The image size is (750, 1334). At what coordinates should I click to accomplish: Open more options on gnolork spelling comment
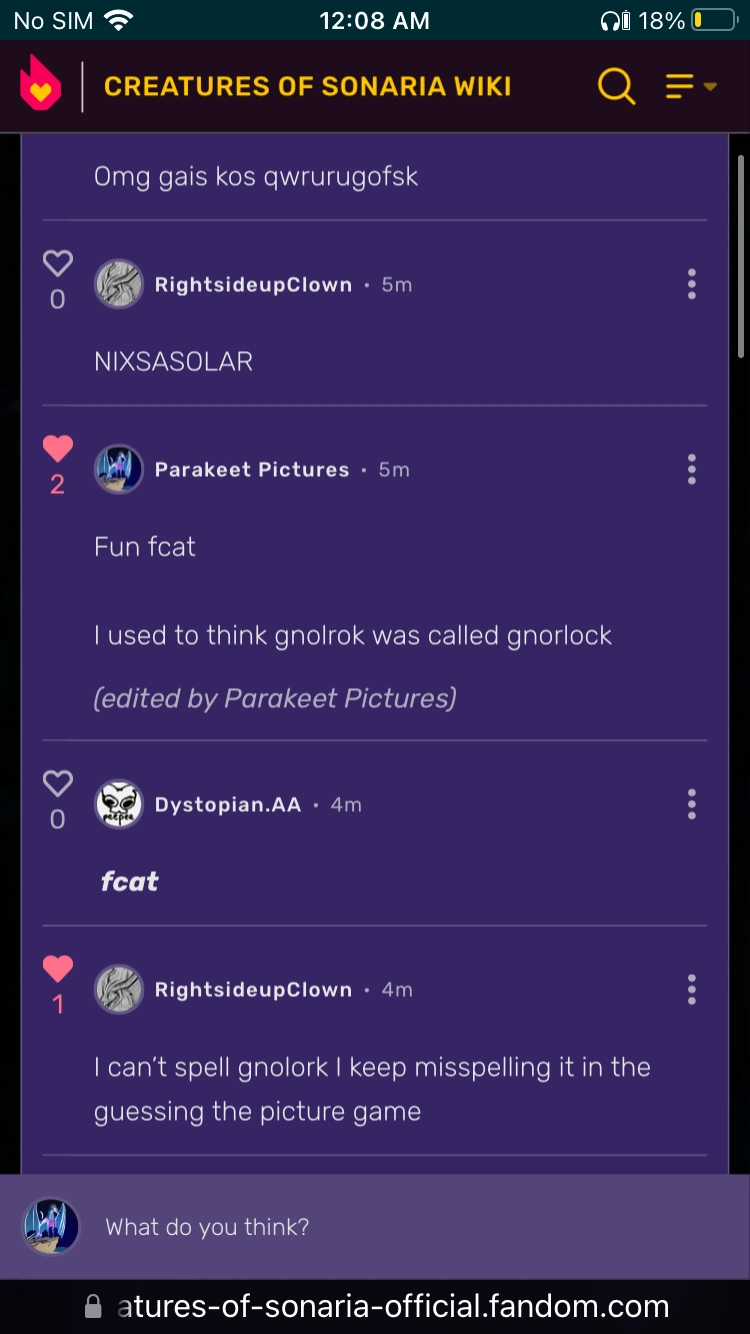point(691,990)
